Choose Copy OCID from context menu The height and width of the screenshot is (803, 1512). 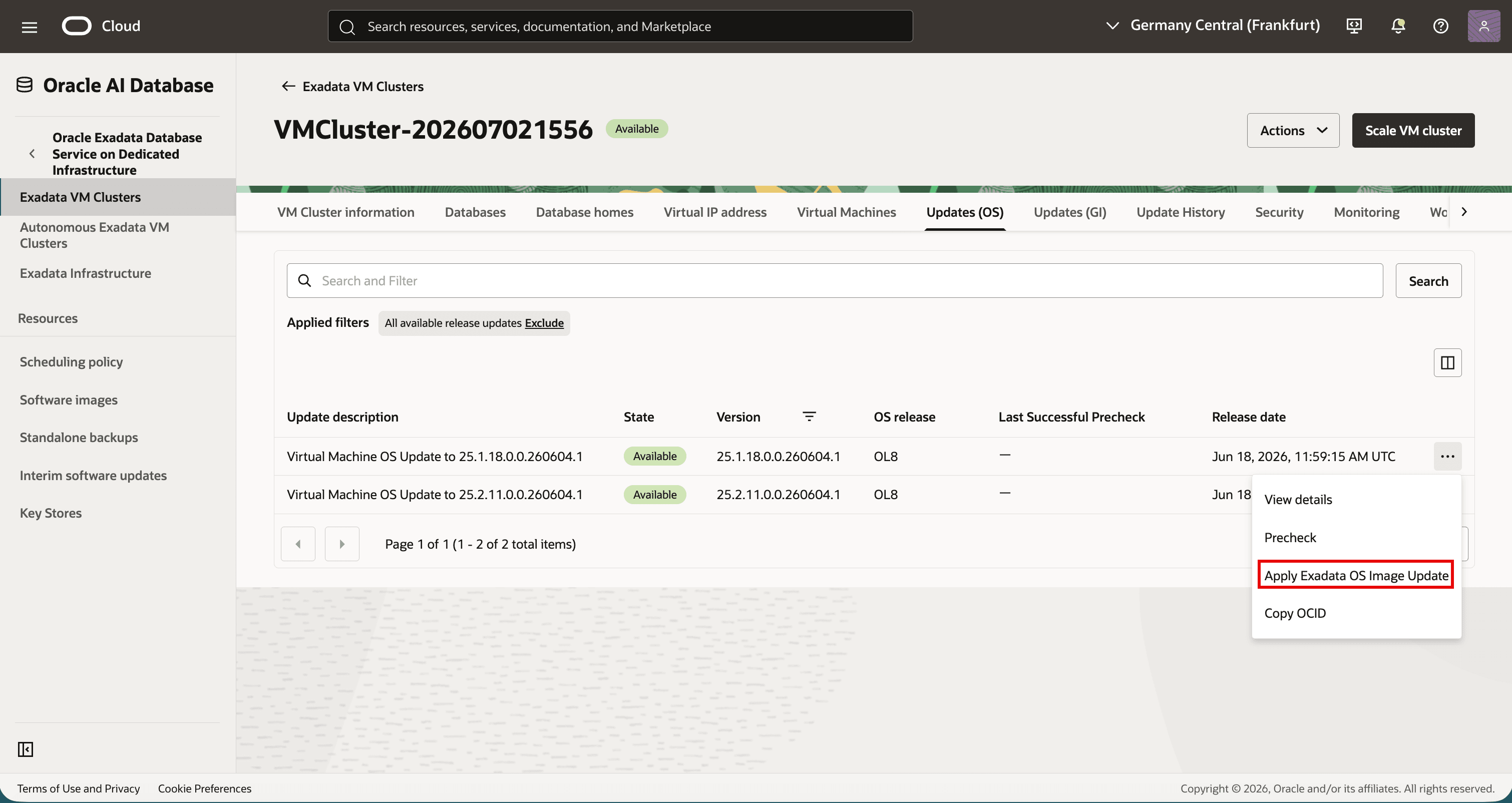click(x=1356, y=613)
